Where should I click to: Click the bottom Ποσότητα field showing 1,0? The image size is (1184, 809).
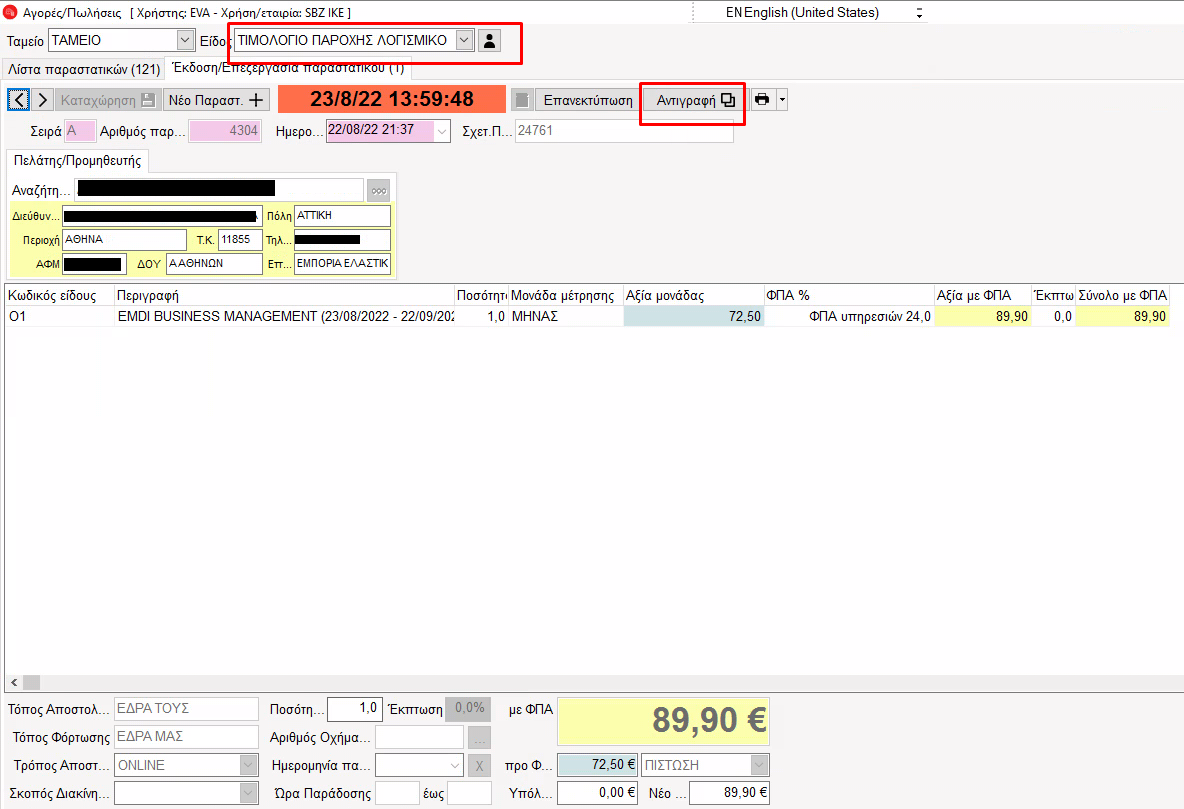[355, 709]
